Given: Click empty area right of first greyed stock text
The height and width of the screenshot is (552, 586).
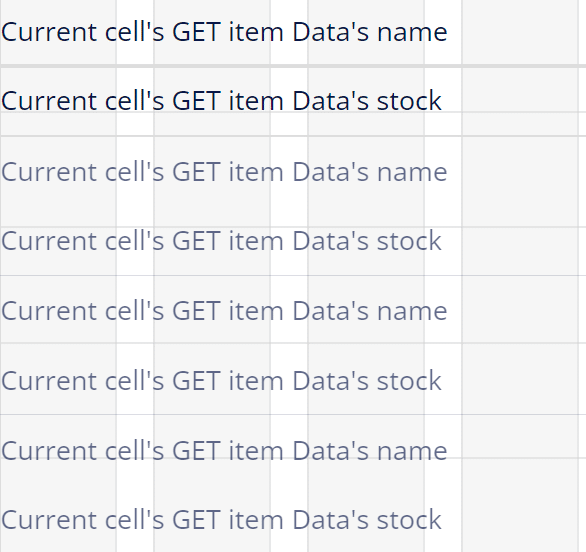Looking at the screenshot, I should [x=520, y=241].
